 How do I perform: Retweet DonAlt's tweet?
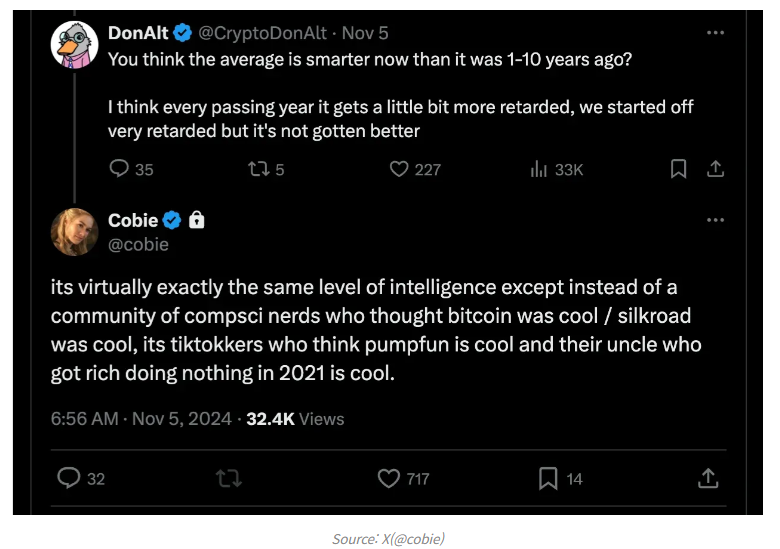256,169
